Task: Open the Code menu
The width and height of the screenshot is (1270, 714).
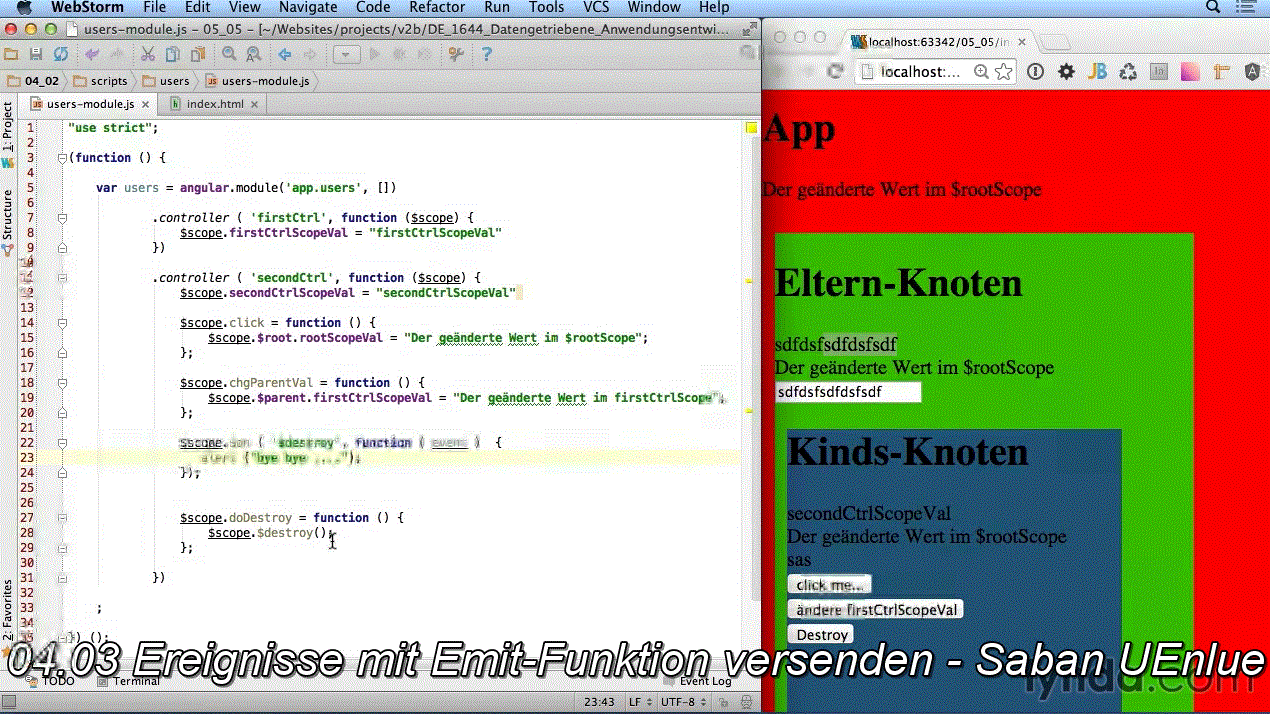Action: tap(373, 8)
